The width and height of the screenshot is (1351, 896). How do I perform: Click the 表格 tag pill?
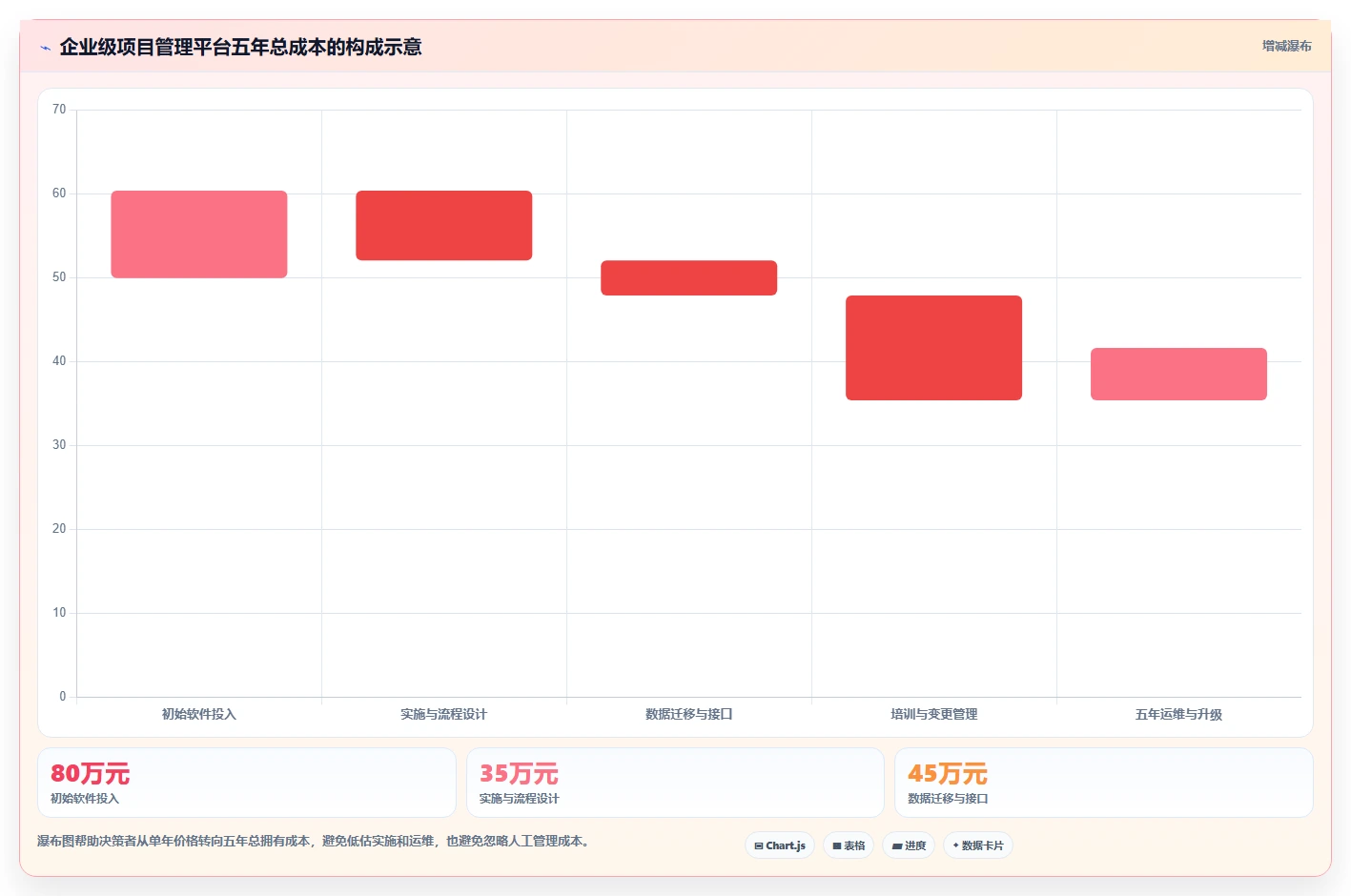click(x=849, y=845)
